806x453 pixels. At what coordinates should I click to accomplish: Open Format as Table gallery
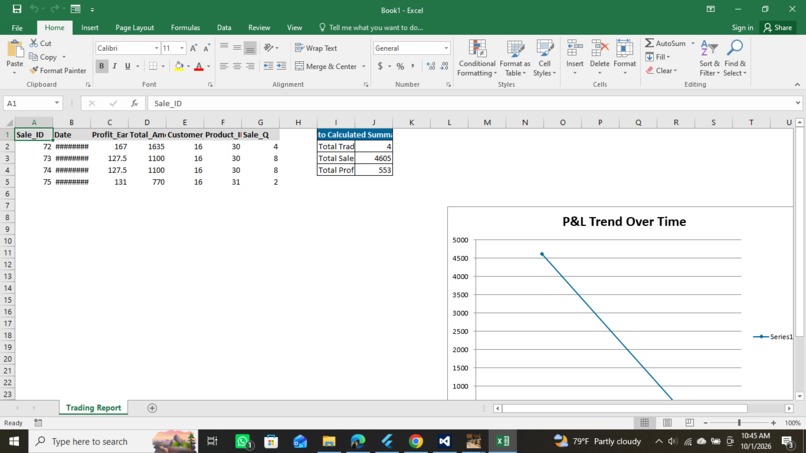coord(515,58)
